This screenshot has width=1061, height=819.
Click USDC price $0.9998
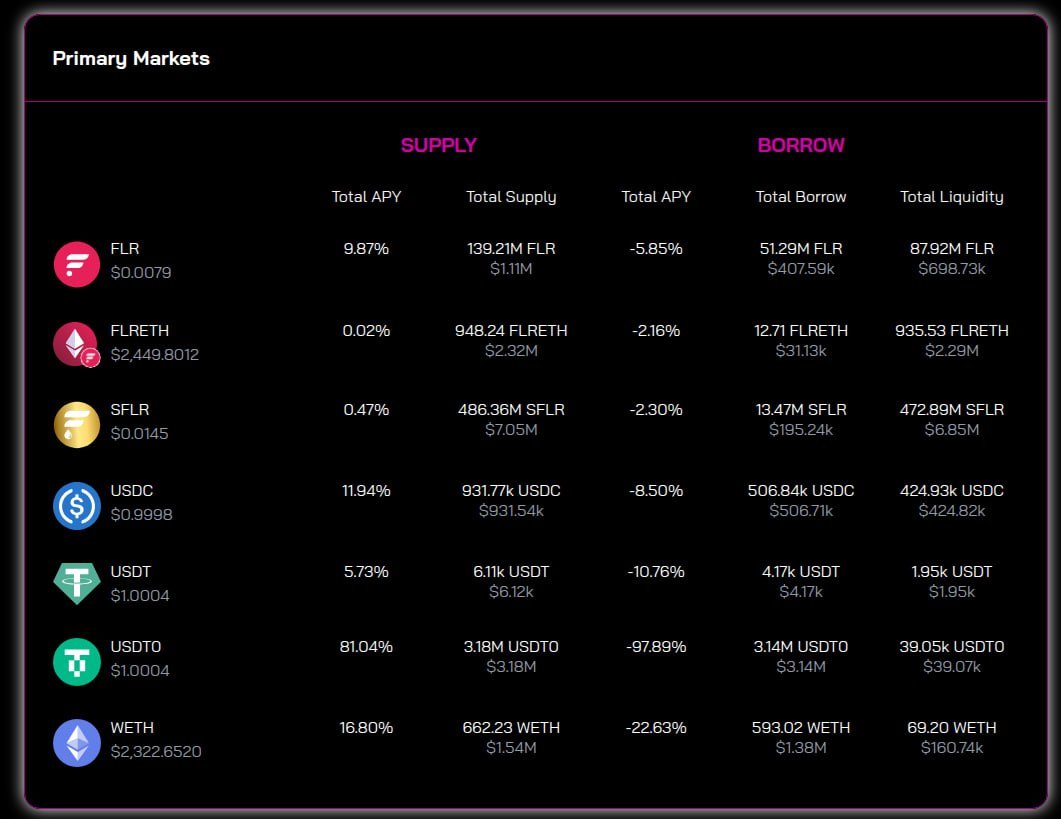(x=141, y=514)
